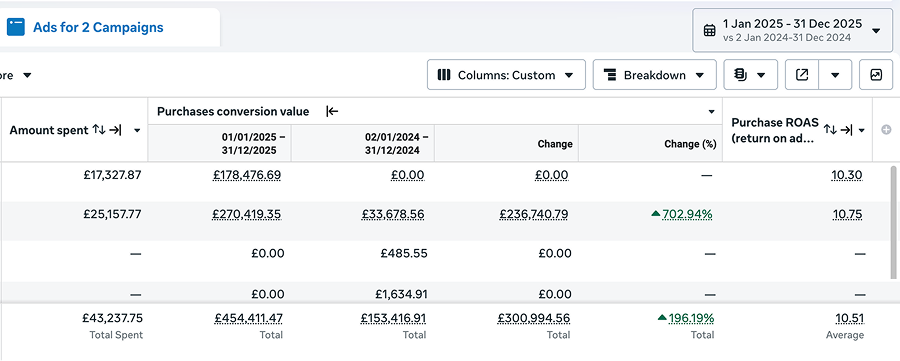Open the date range picker dropdown
Viewport: 900px width, 361px height.
tap(792, 30)
